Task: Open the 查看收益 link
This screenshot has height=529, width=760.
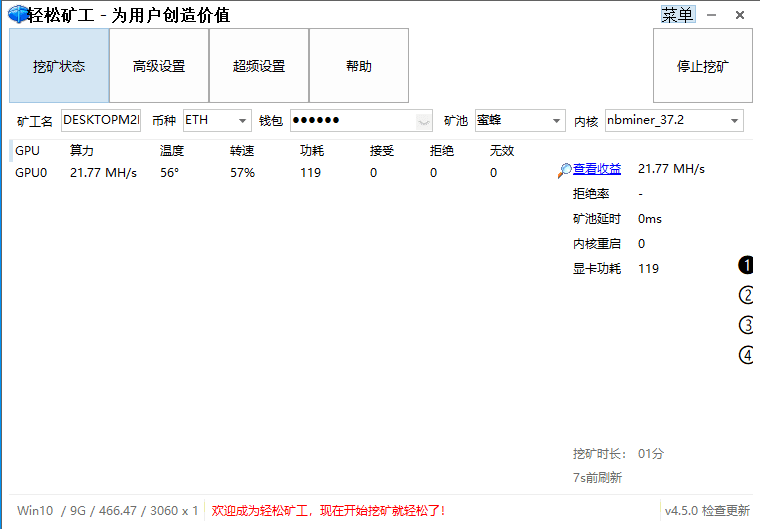Action: (x=597, y=169)
